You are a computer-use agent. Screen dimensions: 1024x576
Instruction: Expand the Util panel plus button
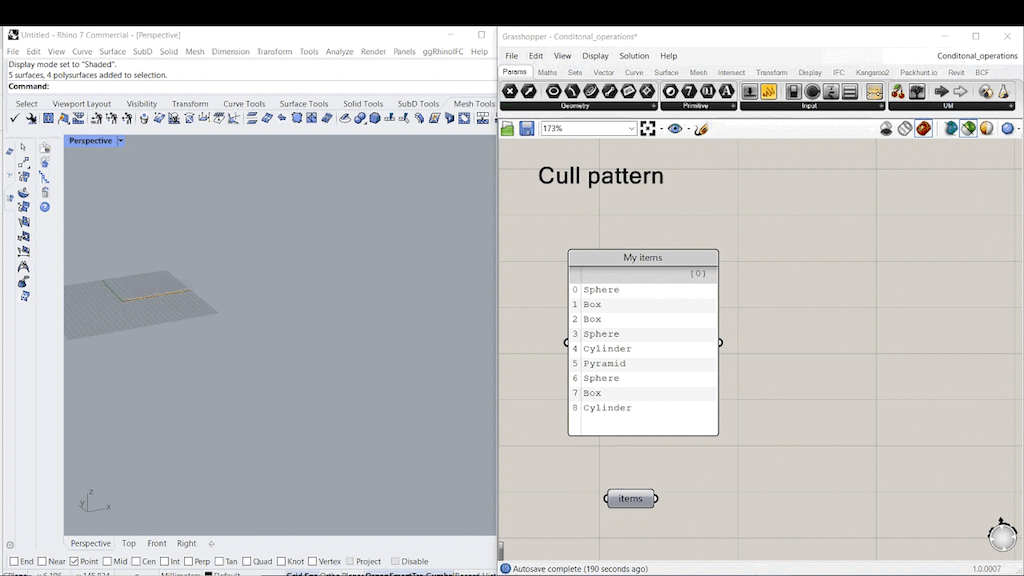point(1011,106)
